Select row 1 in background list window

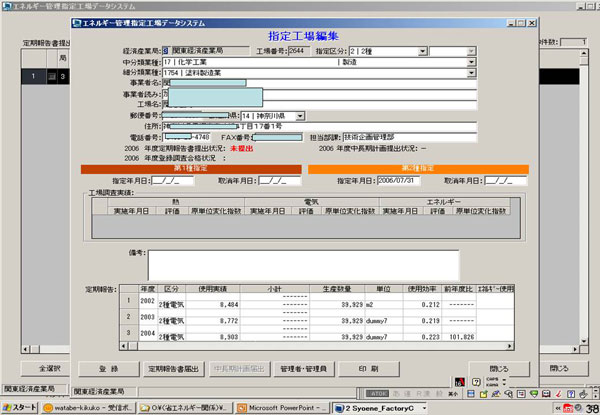pos(33,76)
